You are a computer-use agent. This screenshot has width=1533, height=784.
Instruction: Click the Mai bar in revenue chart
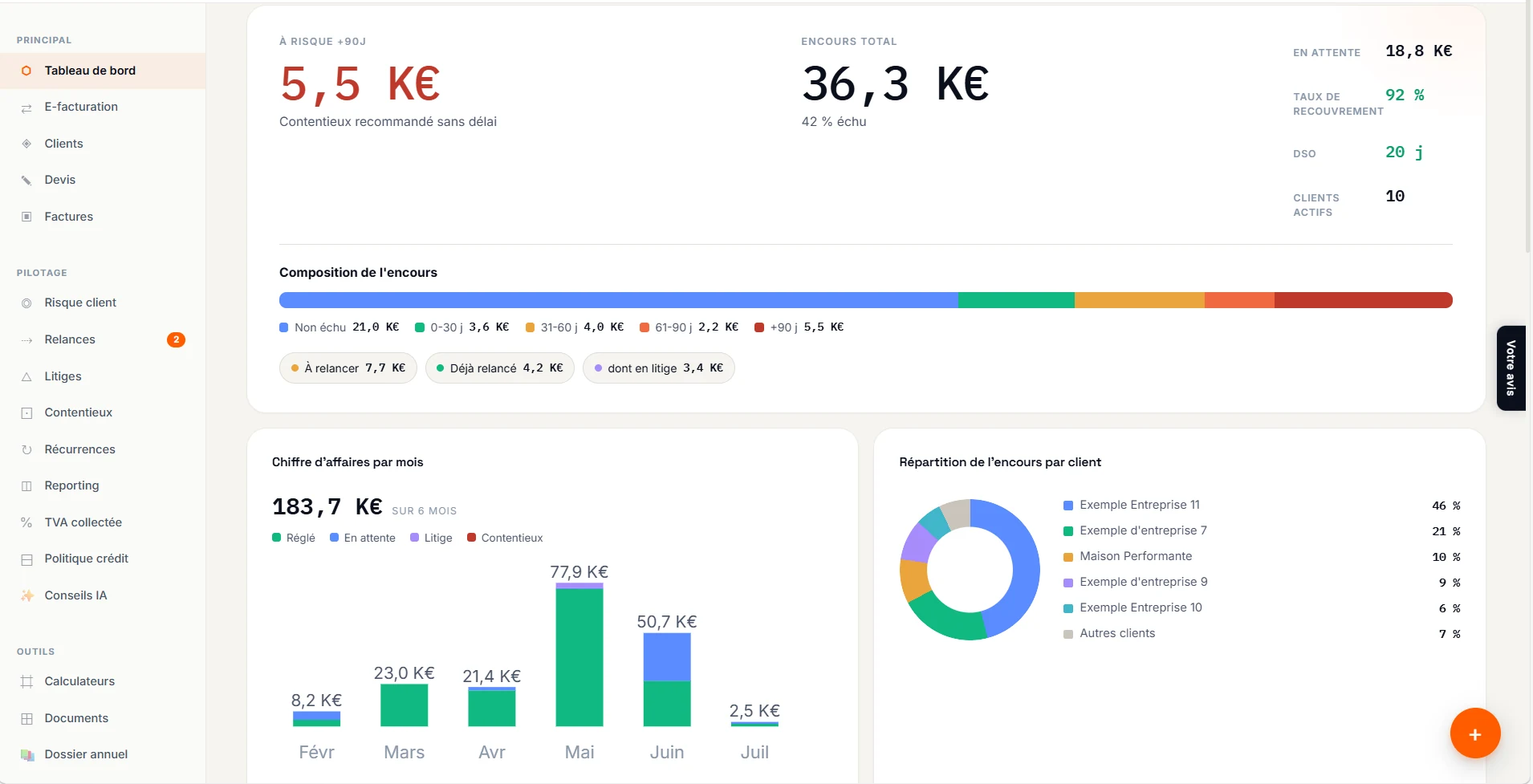tap(579, 655)
